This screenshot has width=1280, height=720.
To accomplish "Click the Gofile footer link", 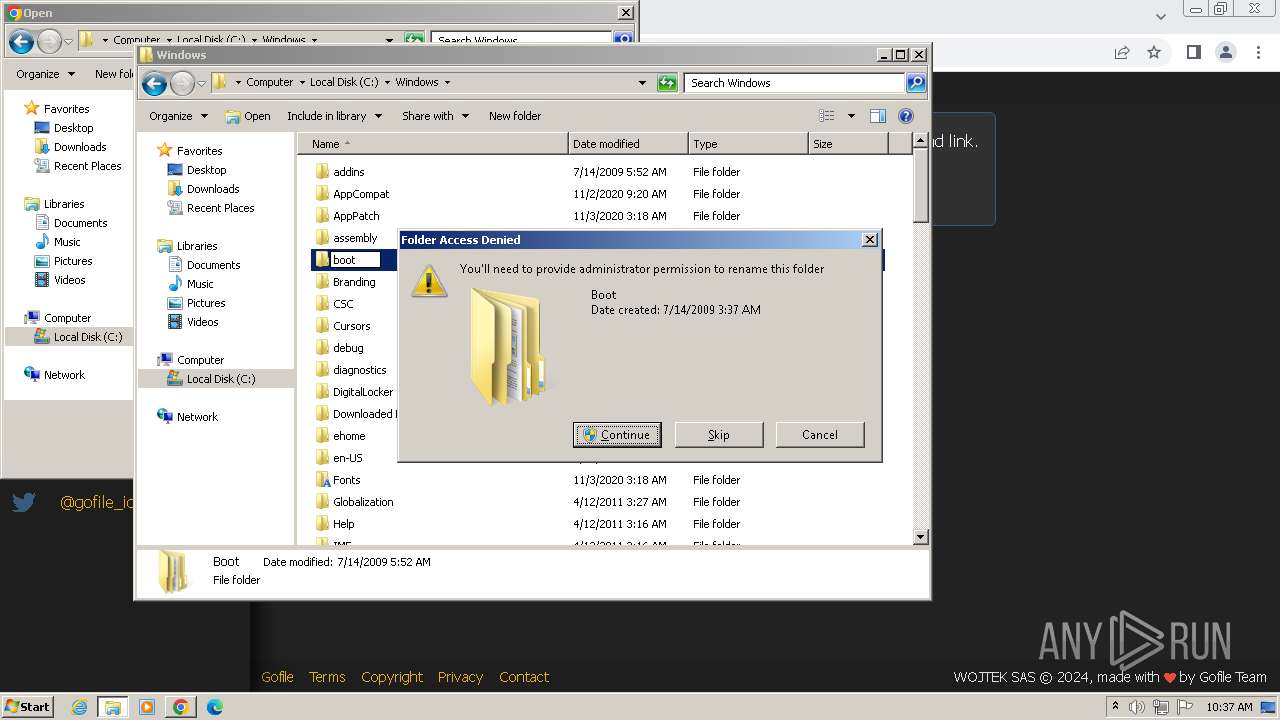I will (x=277, y=677).
